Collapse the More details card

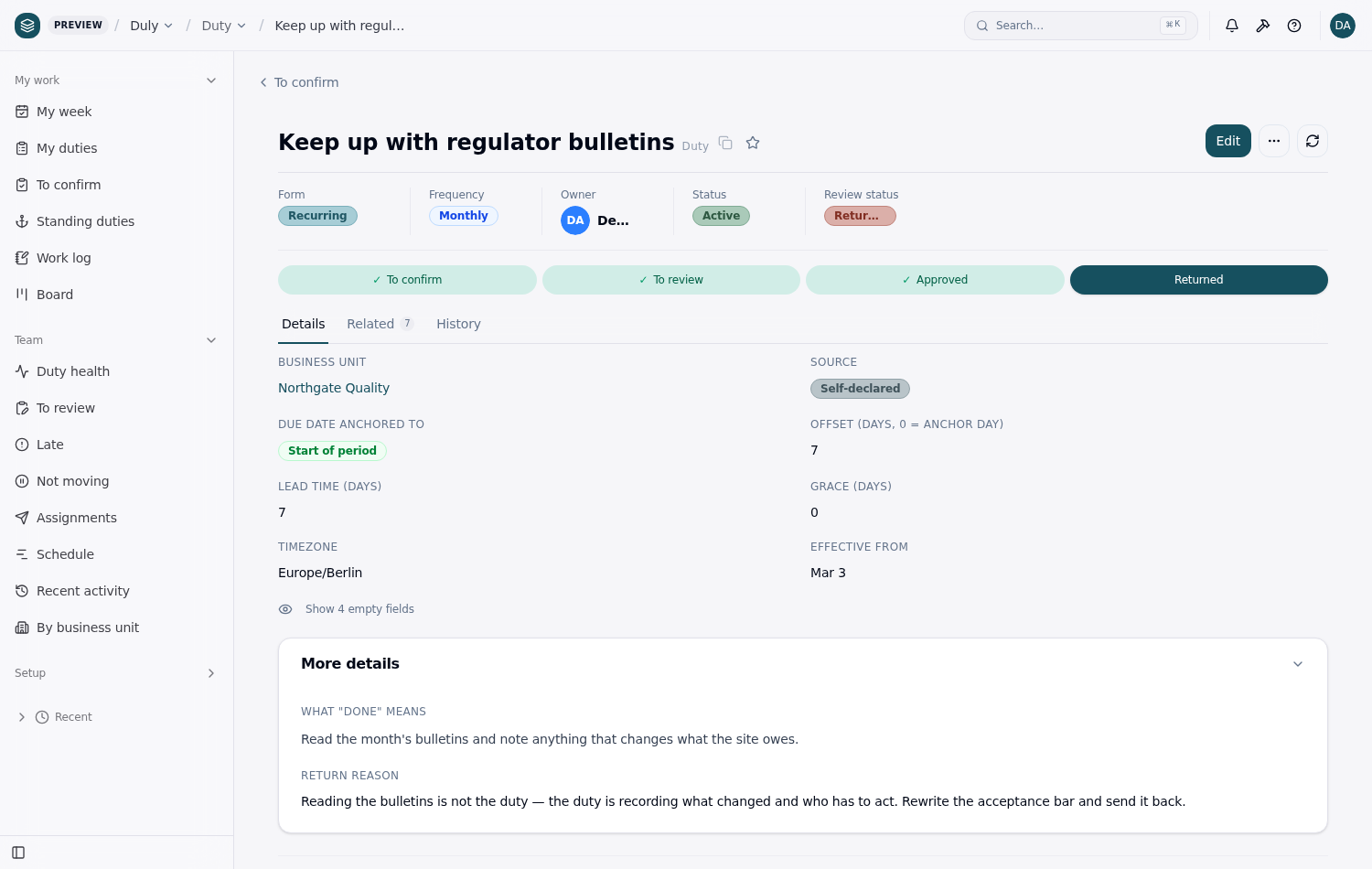[1298, 664]
